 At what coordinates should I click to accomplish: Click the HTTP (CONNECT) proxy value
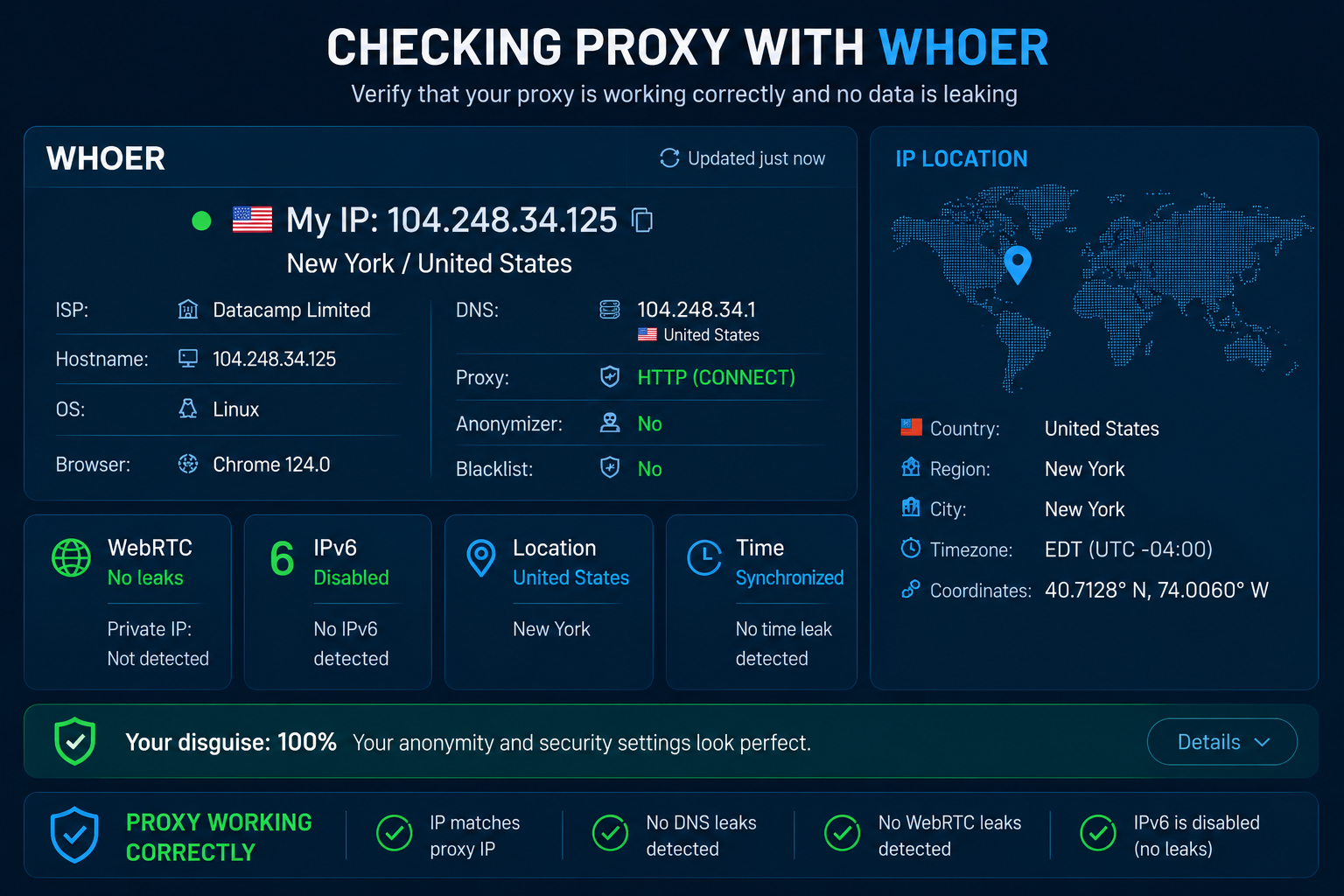pyautogui.click(x=716, y=377)
